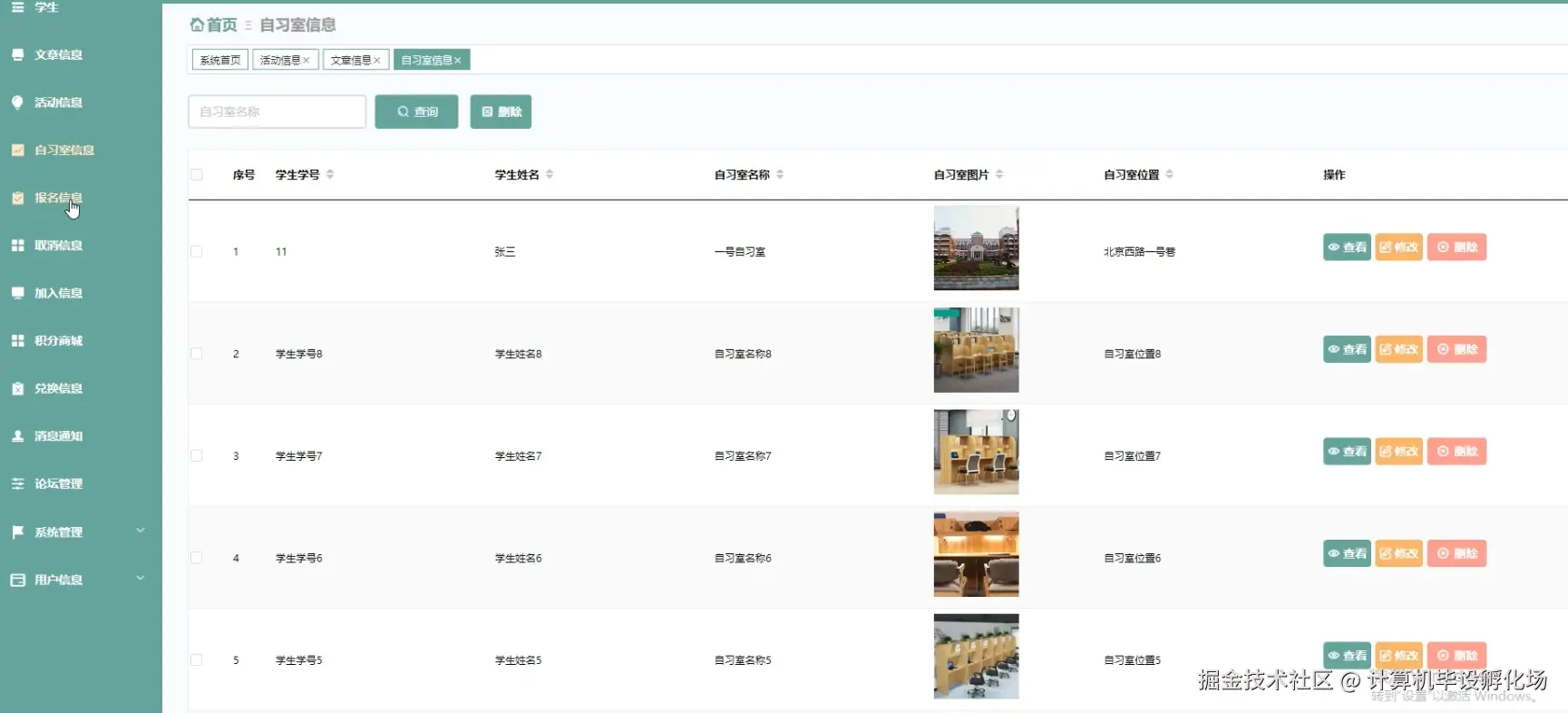This screenshot has width=1568, height=713.
Task: Sort by the 自习室图片 column arrows
Action: click(x=999, y=174)
